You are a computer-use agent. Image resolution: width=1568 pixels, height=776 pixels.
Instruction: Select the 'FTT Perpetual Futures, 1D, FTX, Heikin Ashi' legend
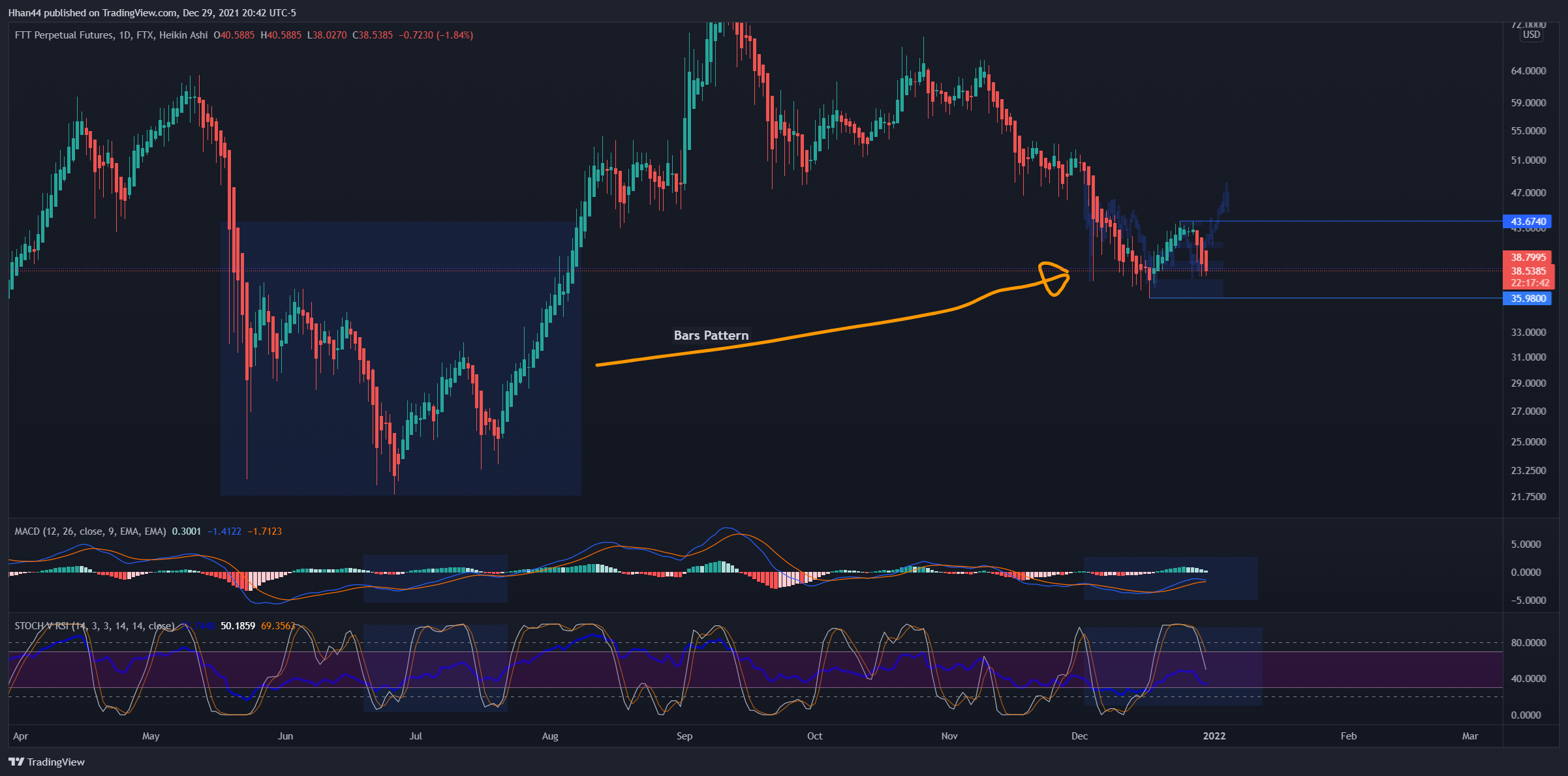[111, 35]
